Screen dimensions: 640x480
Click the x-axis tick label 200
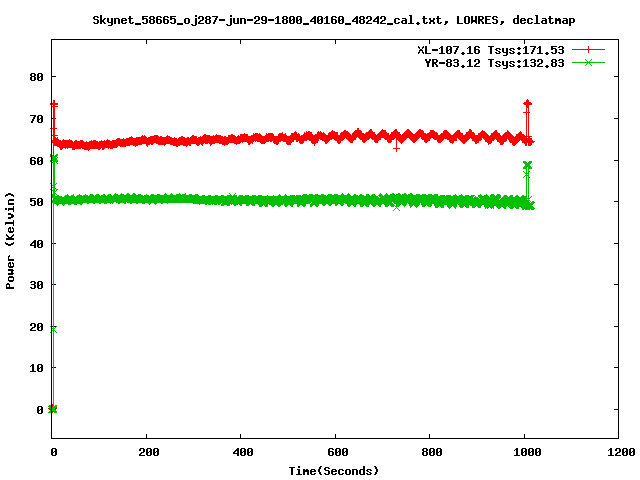(x=149, y=452)
